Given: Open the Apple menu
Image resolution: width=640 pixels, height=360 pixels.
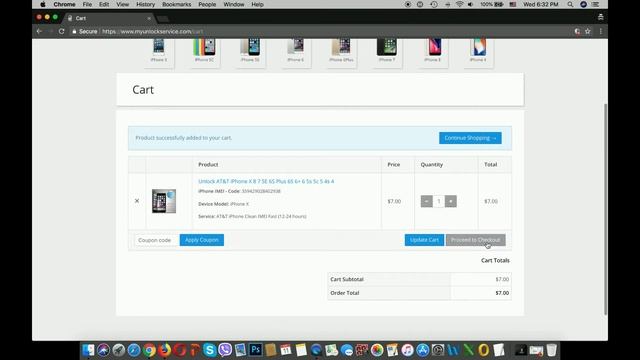Looking at the screenshot, I should coord(42,4).
